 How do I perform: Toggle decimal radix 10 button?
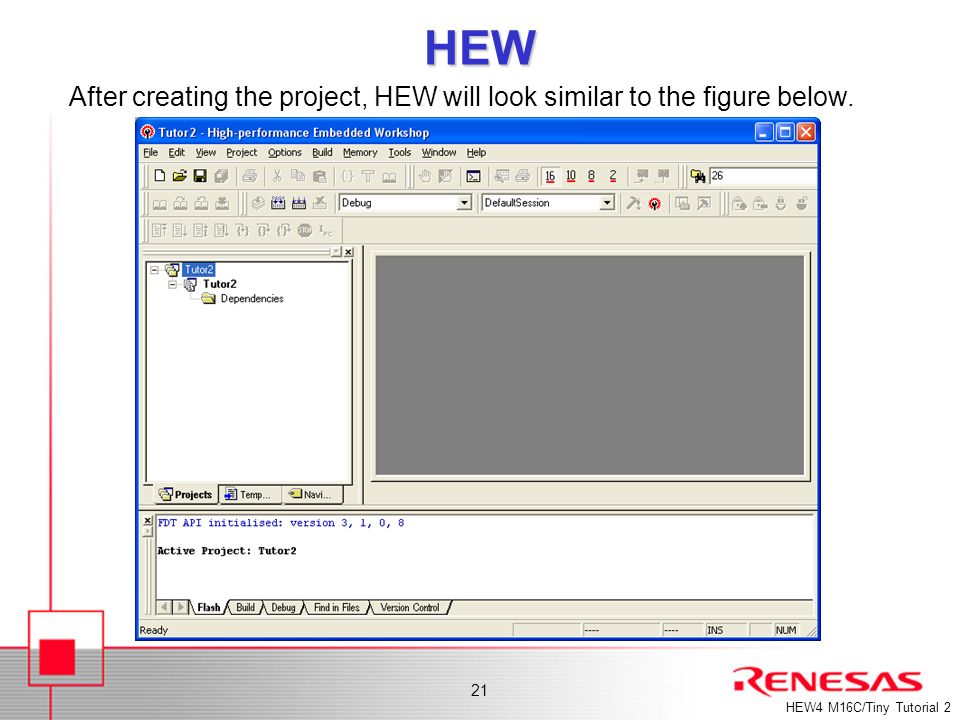[x=571, y=176]
